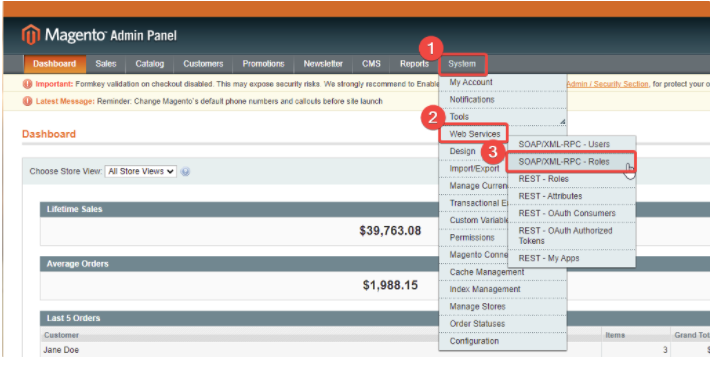714x369 pixels.
Task: Click the Grand Total column header
Action: [x=692, y=335]
